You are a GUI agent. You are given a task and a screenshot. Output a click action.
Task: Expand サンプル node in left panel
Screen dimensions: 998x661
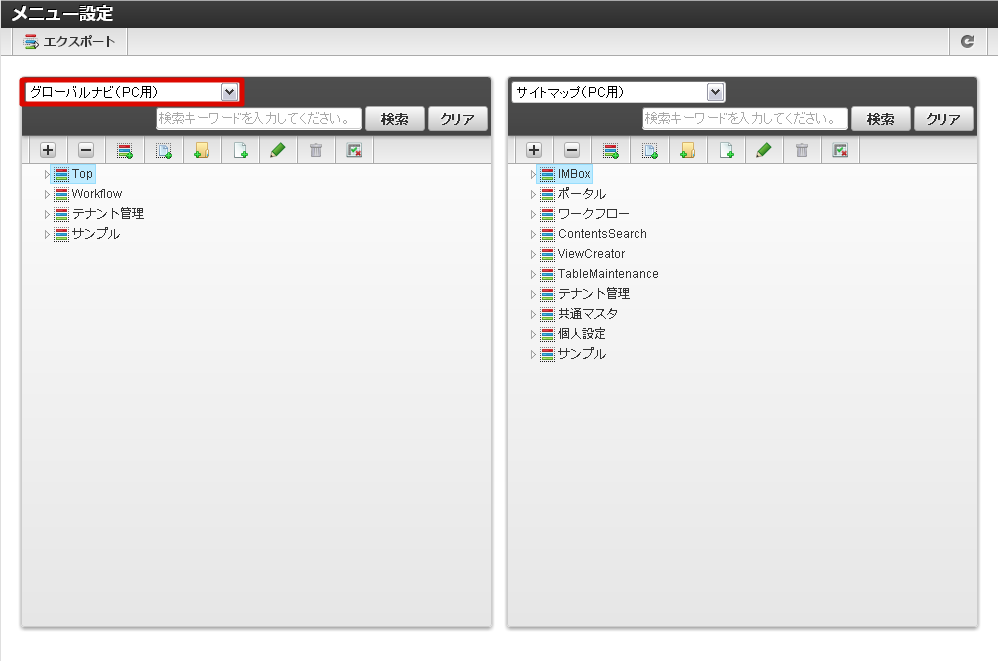coord(47,234)
